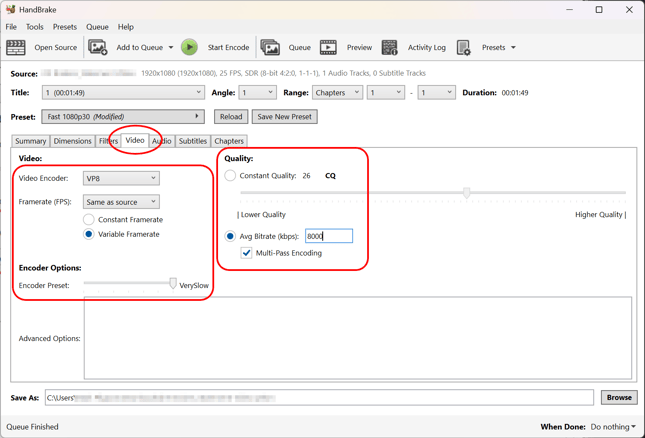Open the Activity Log icon
Image resolution: width=645 pixels, height=438 pixels.
(390, 47)
